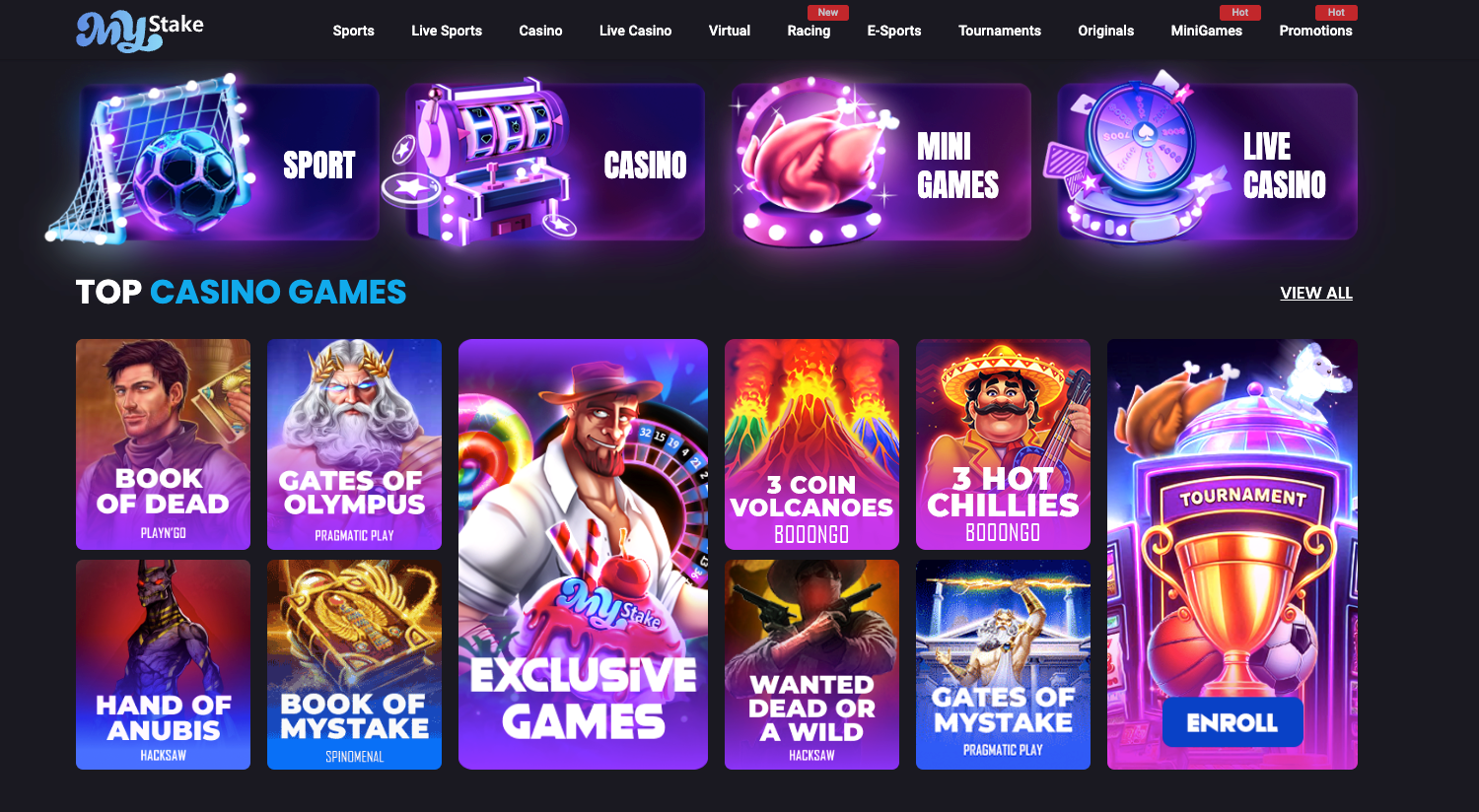Image resolution: width=1479 pixels, height=812 pixels.
Task: Select Hand of Anubis game
Action: tap(163, 665)
